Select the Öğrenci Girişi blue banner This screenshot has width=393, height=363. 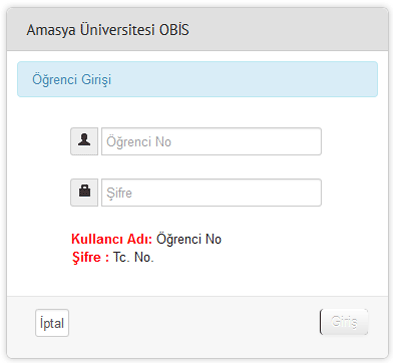click(x=197, y=79)
